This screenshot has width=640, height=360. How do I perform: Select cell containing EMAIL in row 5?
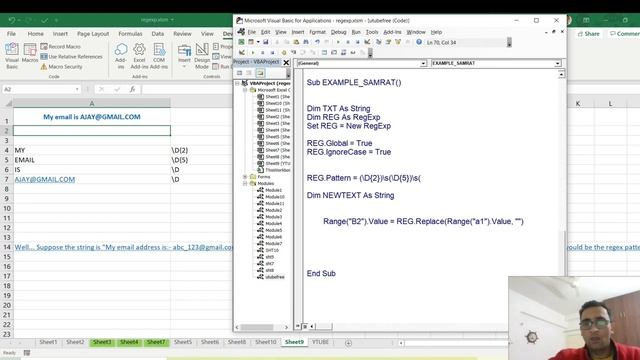pyautogui.click(x=92, y=160)
